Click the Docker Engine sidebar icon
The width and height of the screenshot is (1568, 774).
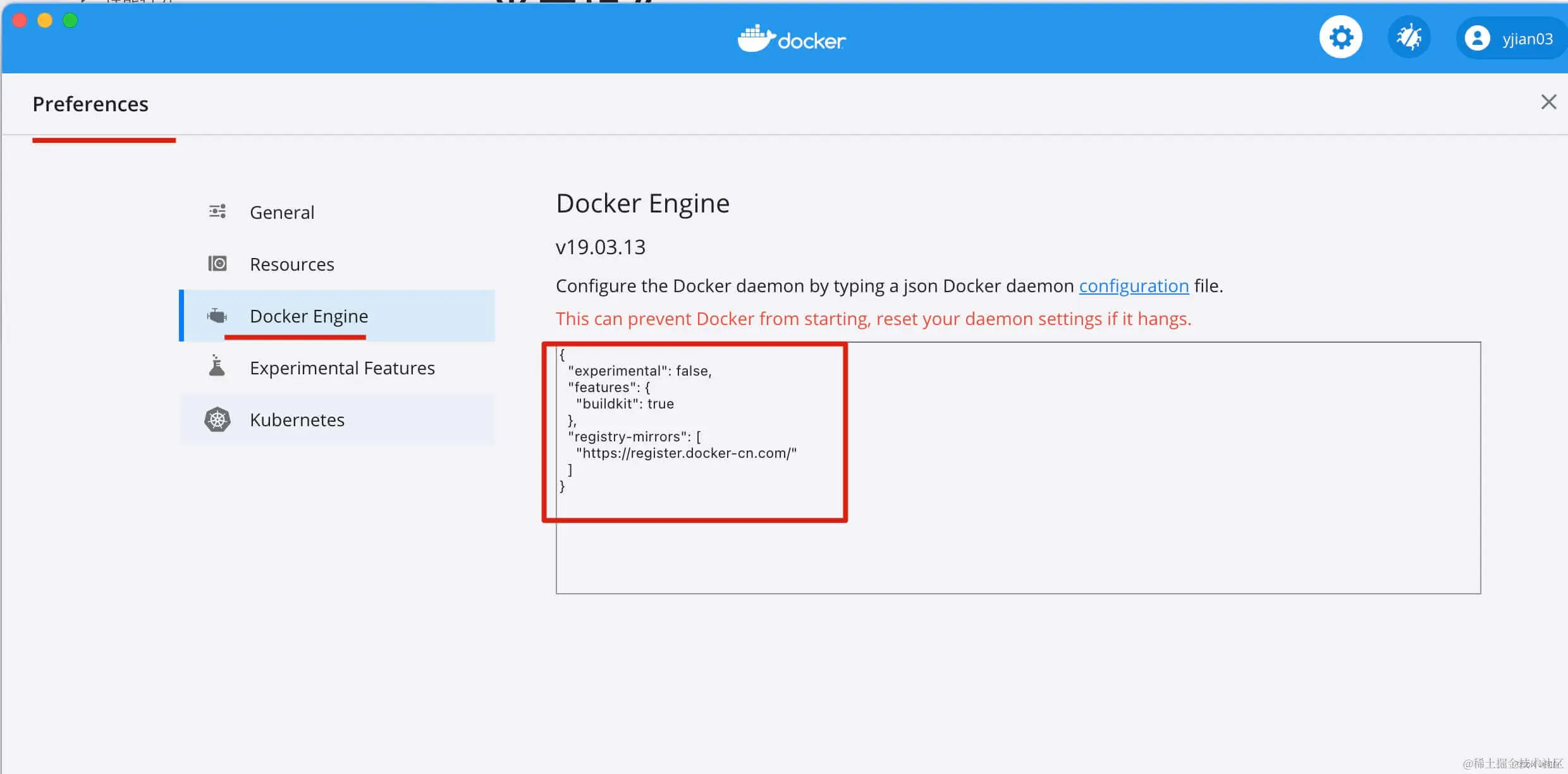[217, 316]
